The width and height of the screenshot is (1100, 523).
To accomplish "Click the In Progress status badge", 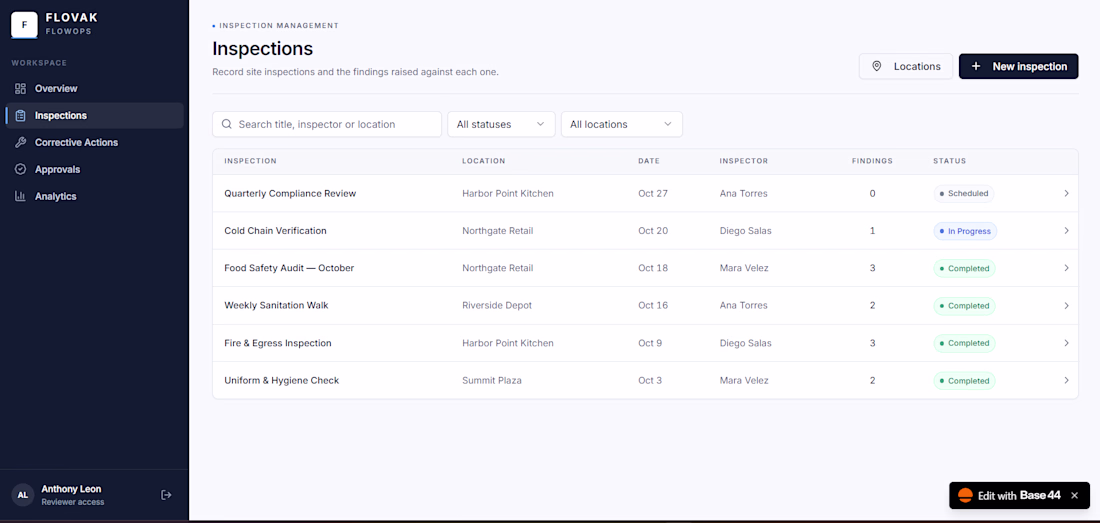I will click(965, 231).
